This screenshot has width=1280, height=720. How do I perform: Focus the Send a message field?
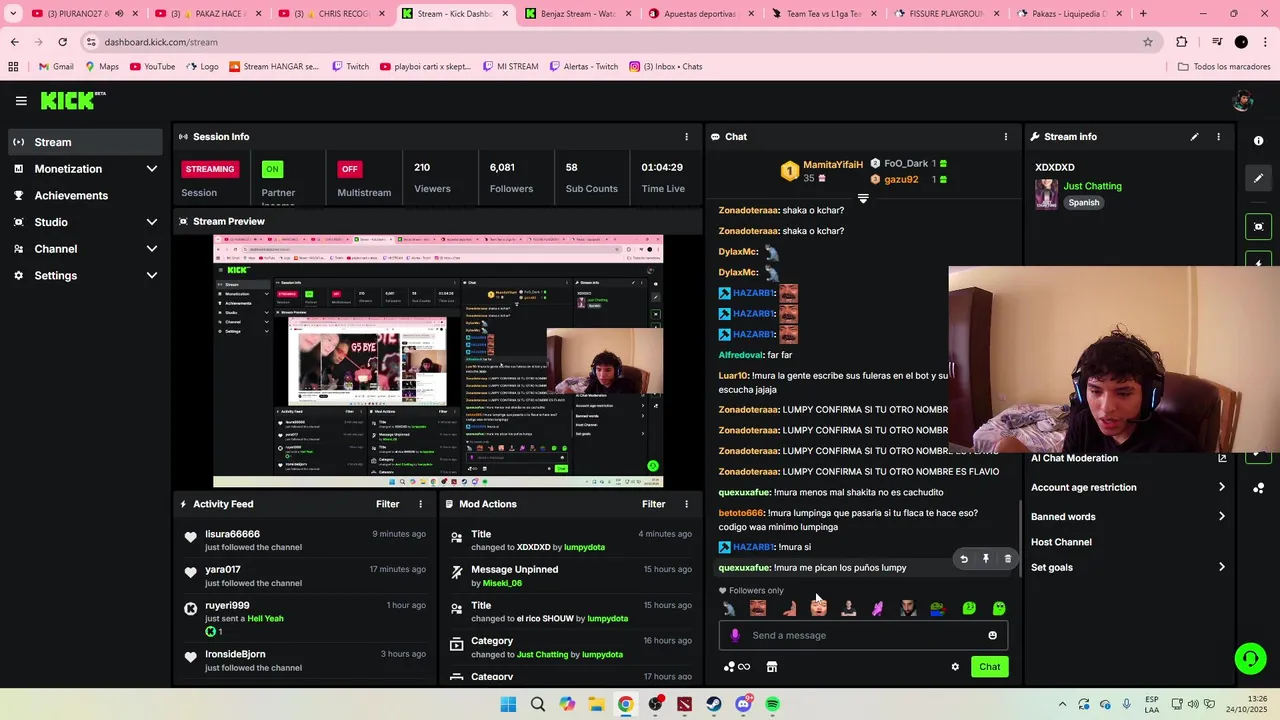864,635
